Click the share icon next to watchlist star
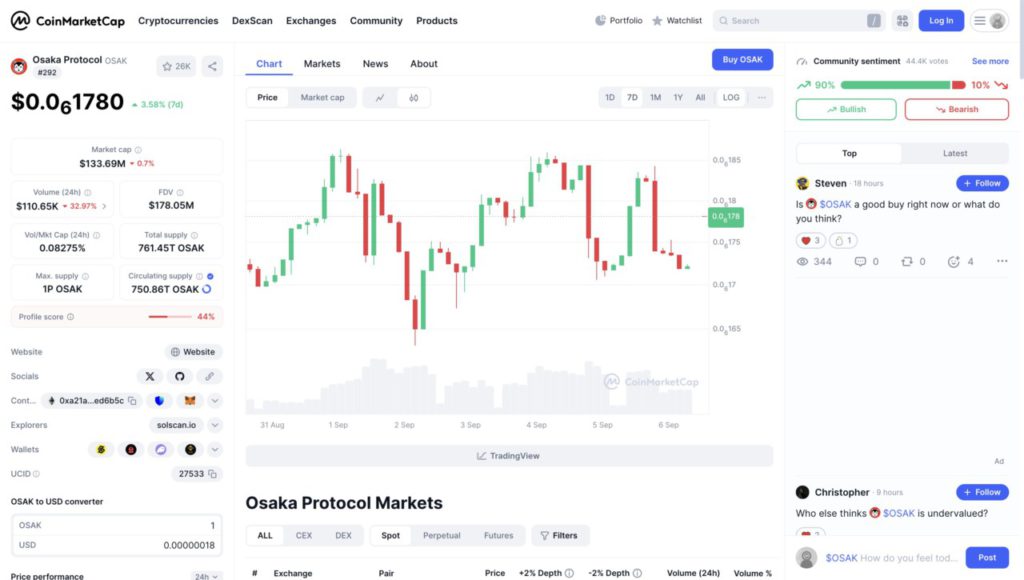This screenshot has width=1024, height=580. [x=212, y=66]
